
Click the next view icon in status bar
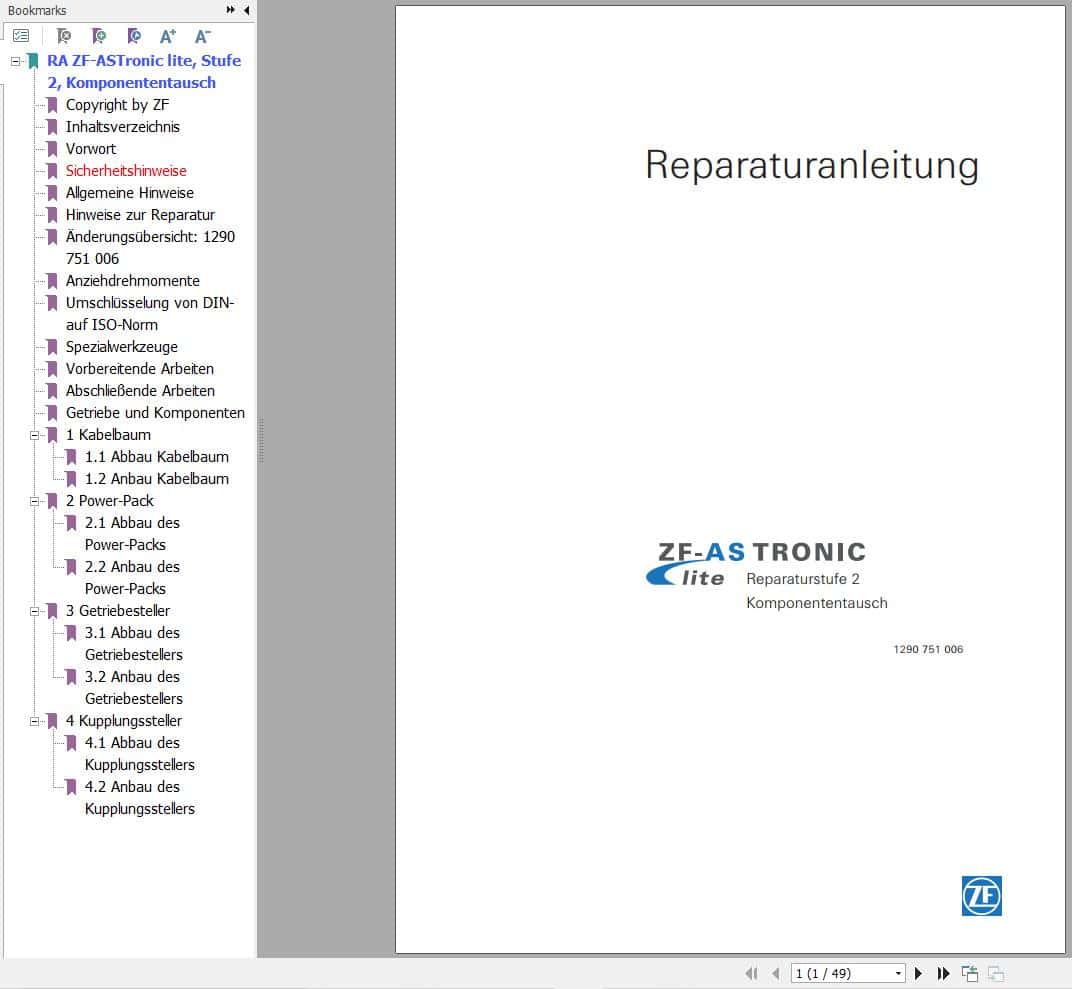click(x=995, y=973)
